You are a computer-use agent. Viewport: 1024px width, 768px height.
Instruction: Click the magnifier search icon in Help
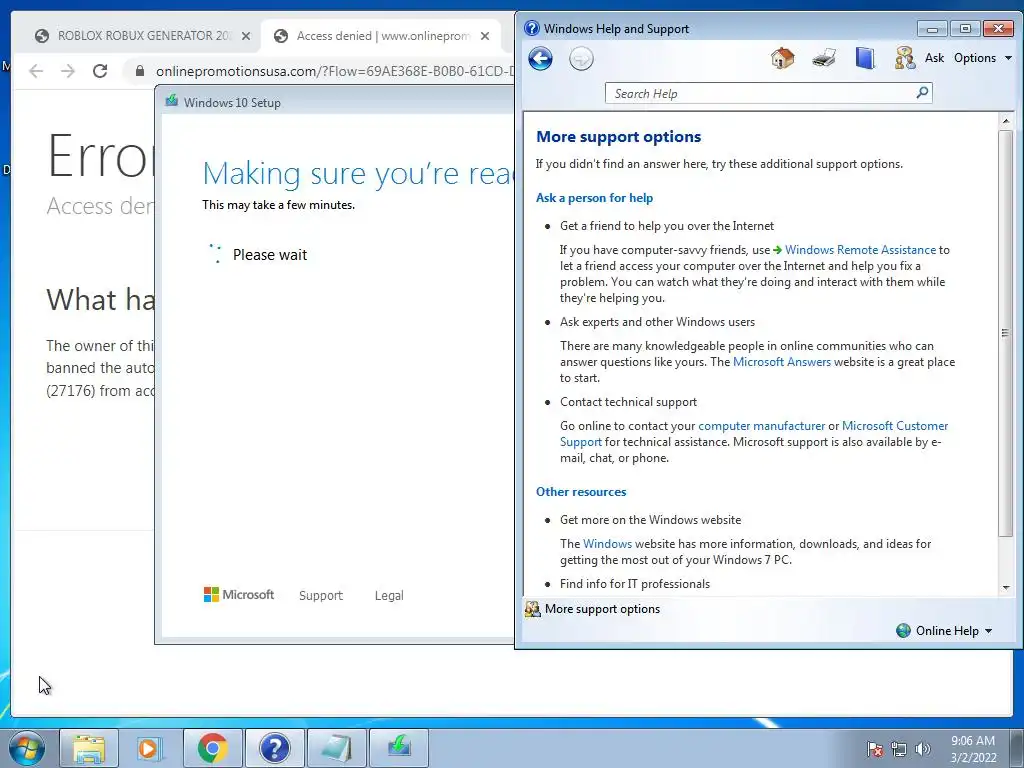click(922, 93)
